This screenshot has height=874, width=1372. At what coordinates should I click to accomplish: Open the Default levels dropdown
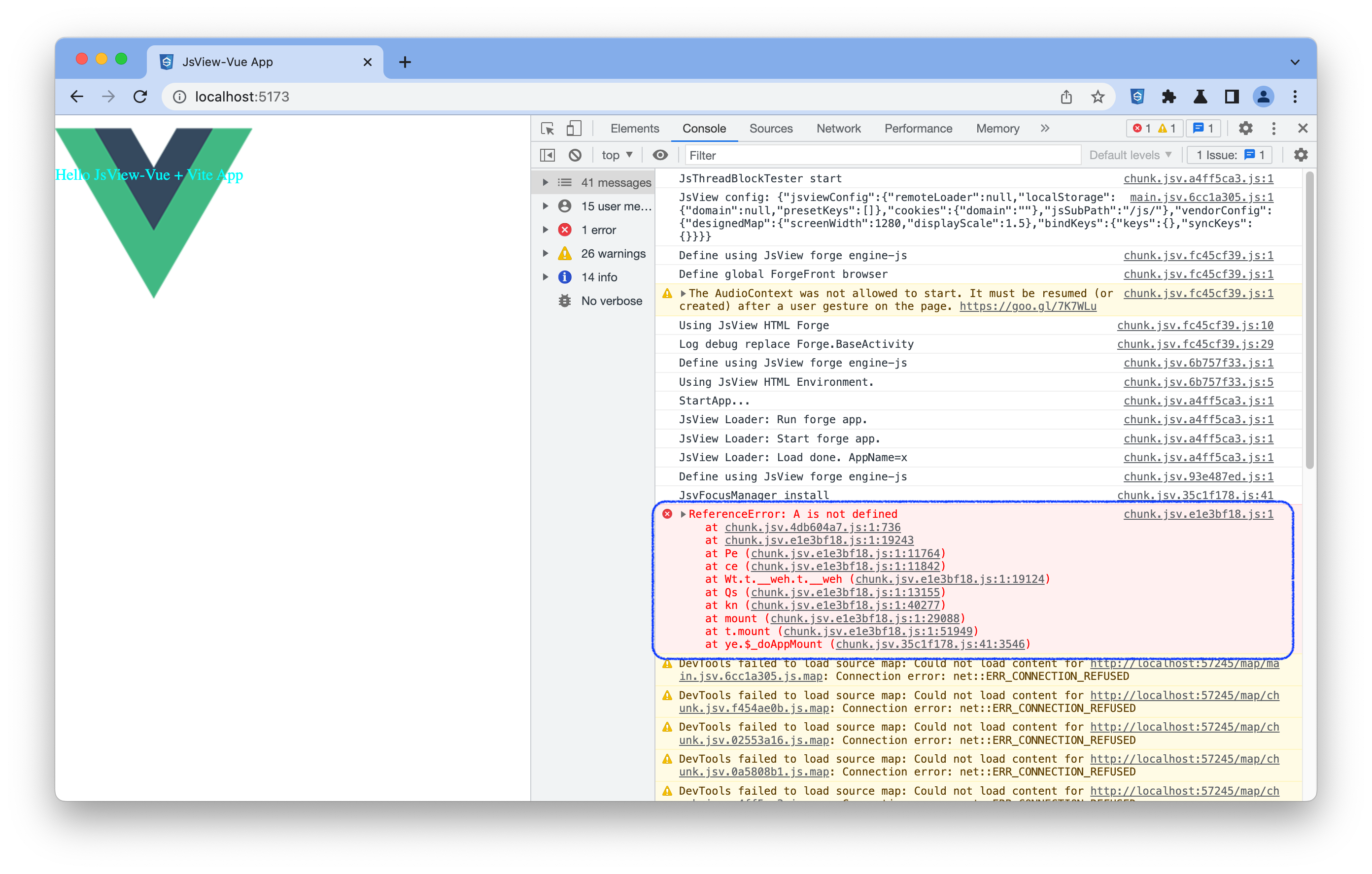1130,155
